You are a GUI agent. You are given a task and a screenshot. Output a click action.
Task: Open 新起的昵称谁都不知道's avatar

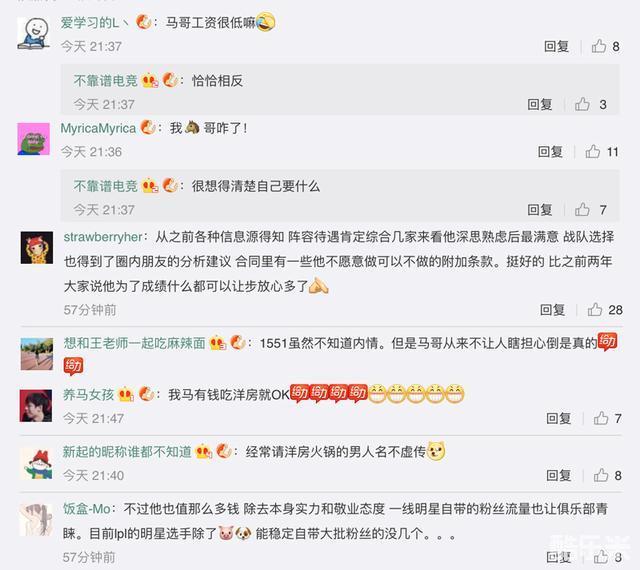[37, 463]
